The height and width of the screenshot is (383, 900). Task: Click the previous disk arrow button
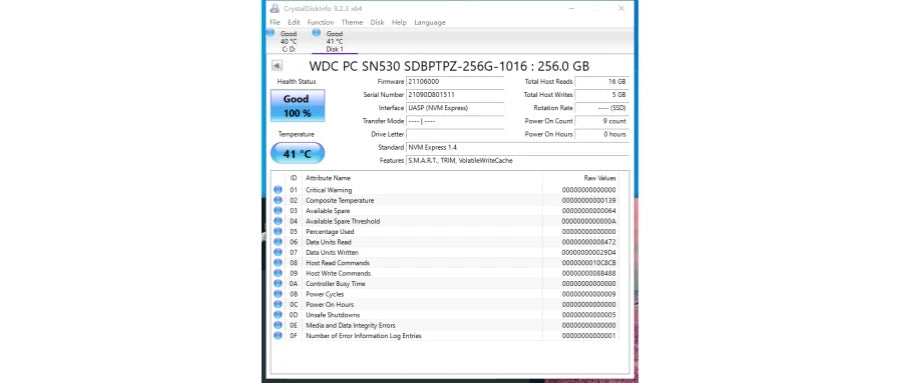click(277, 66)
